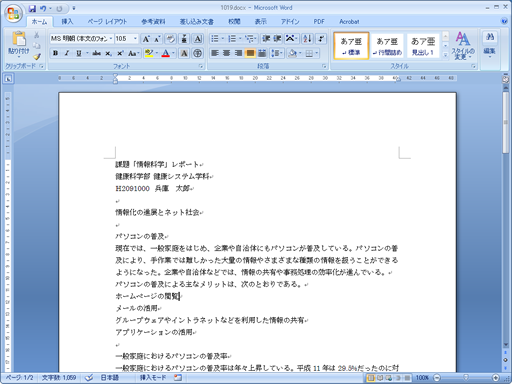Increase the paragraph indent

click(277, 39)
